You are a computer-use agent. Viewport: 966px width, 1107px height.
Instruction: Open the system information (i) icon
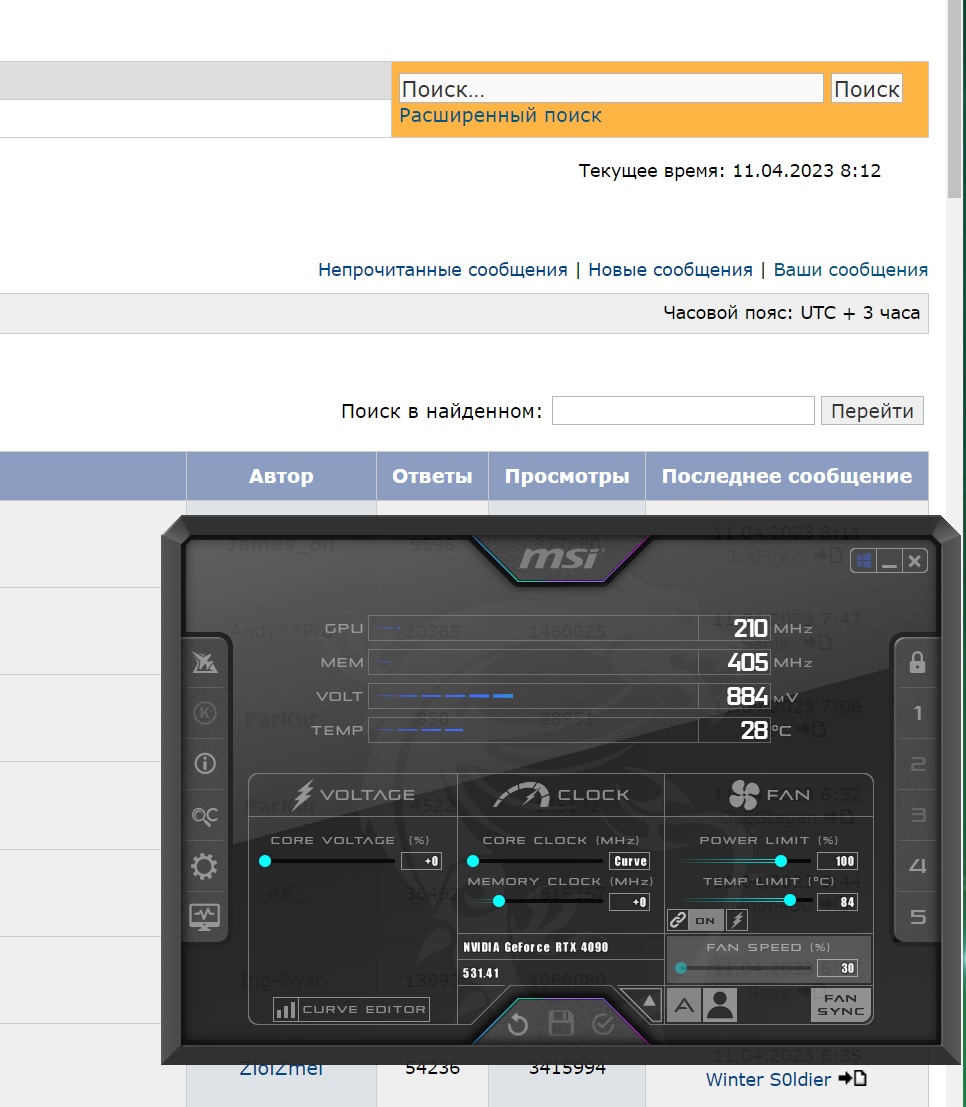click(x=205, y=763)
